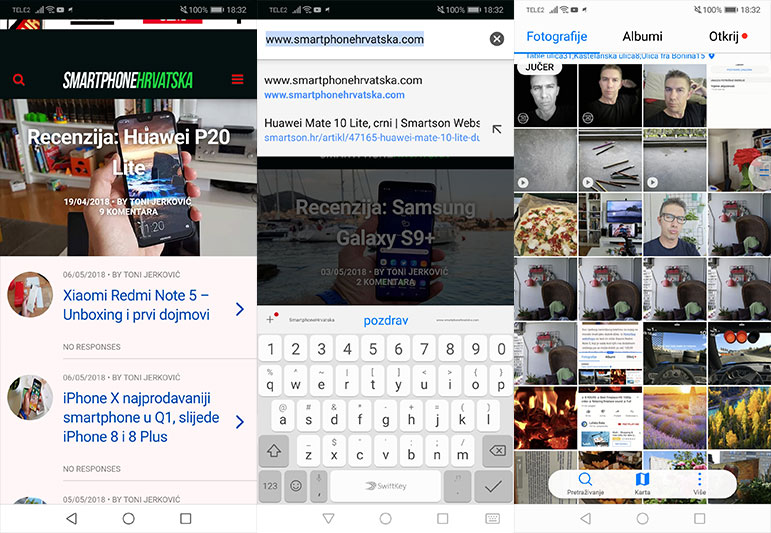This screenshot has width=771, height=533.
Task: Clear the browser URL field with X button
Action: point(497,39)
